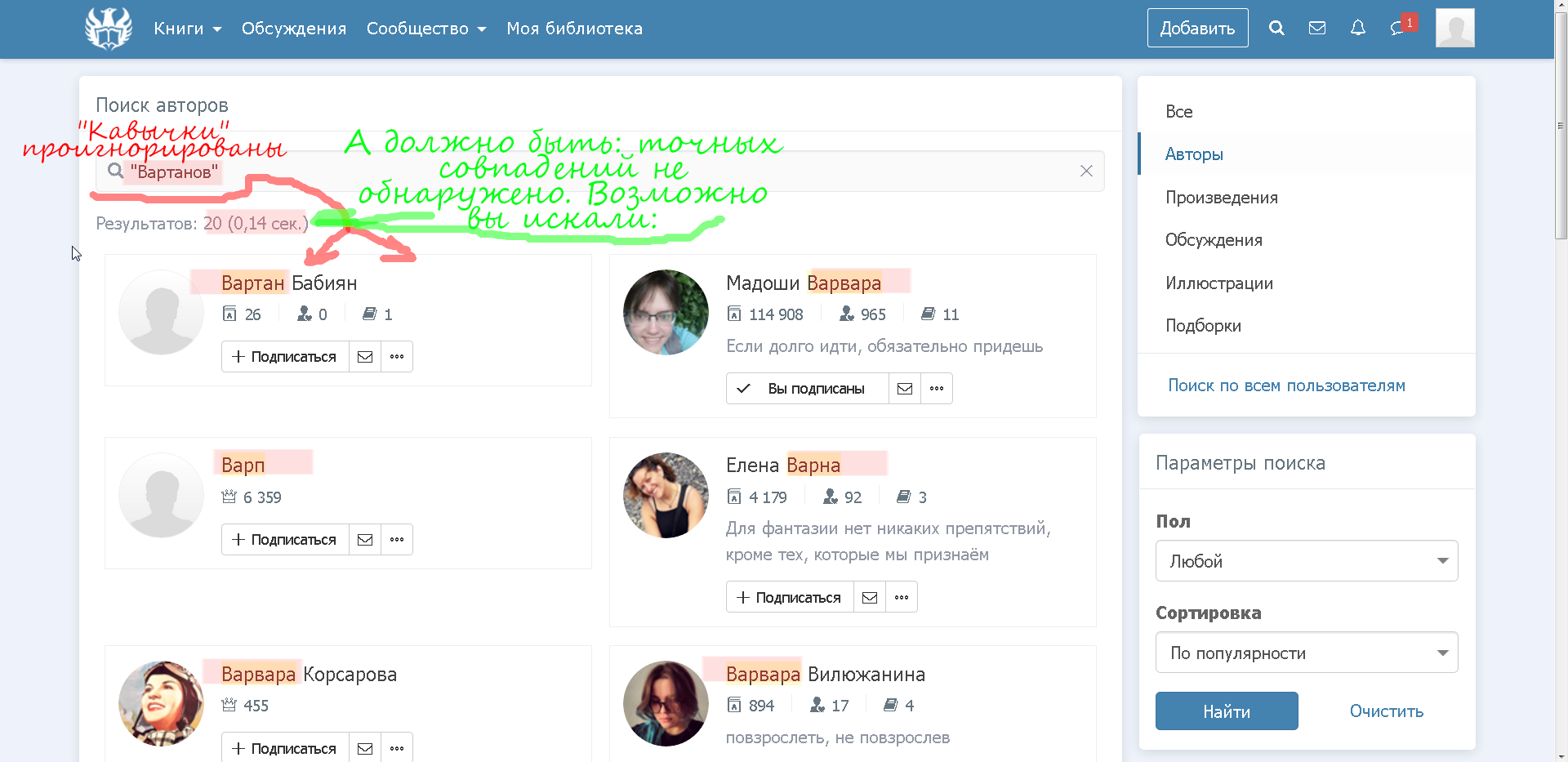Open more options for Елена Варна
1568x762 pixels.
click(902, 598)
